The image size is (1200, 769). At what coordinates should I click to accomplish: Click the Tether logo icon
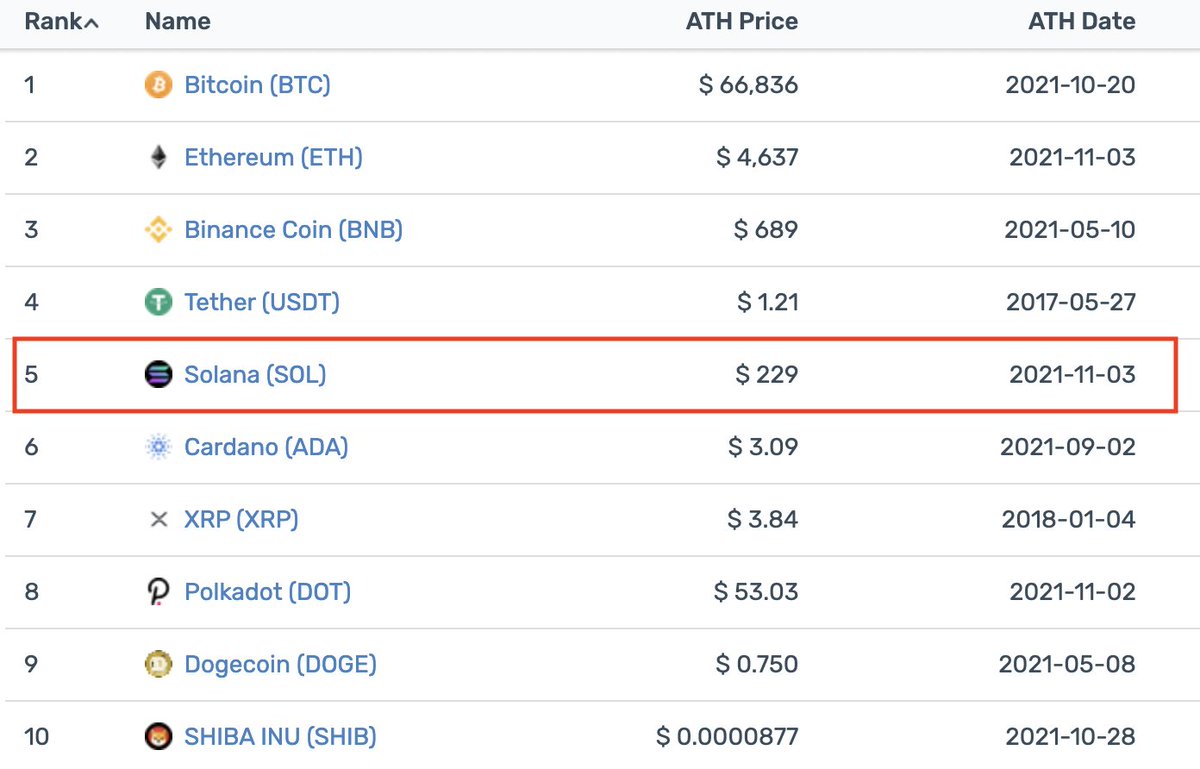[158, 302]
